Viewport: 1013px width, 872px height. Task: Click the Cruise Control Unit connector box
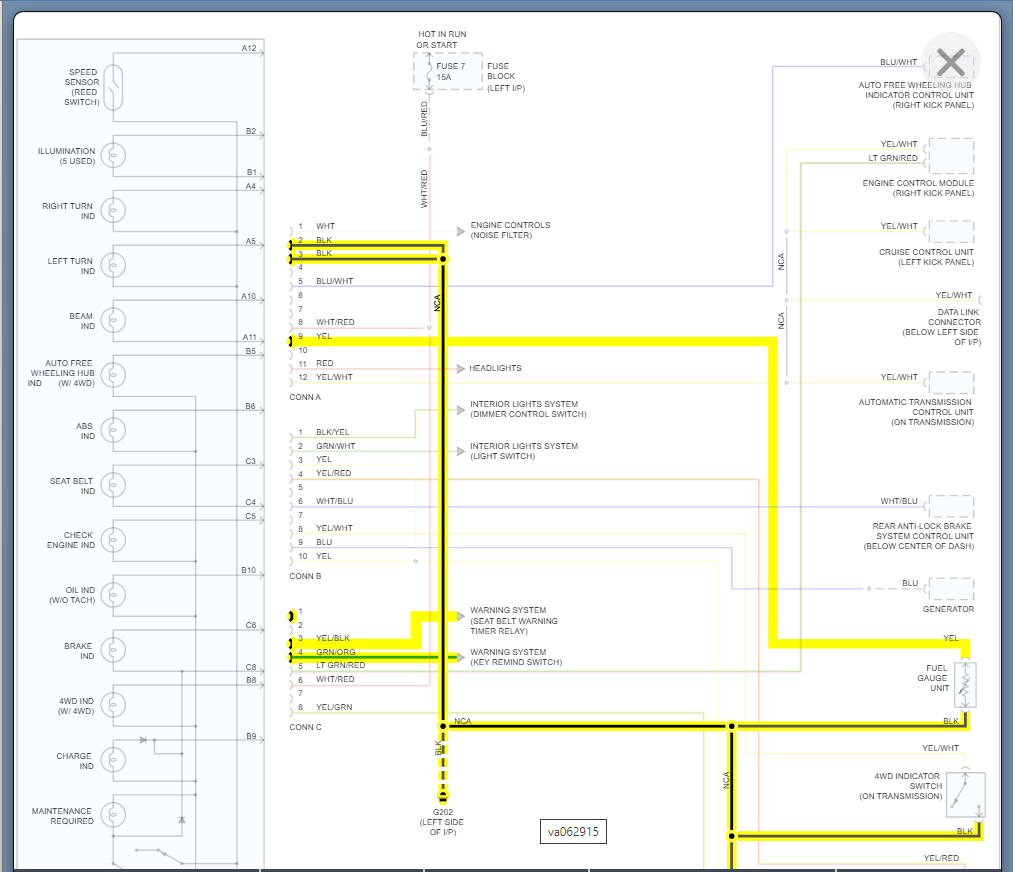point(951,231)
